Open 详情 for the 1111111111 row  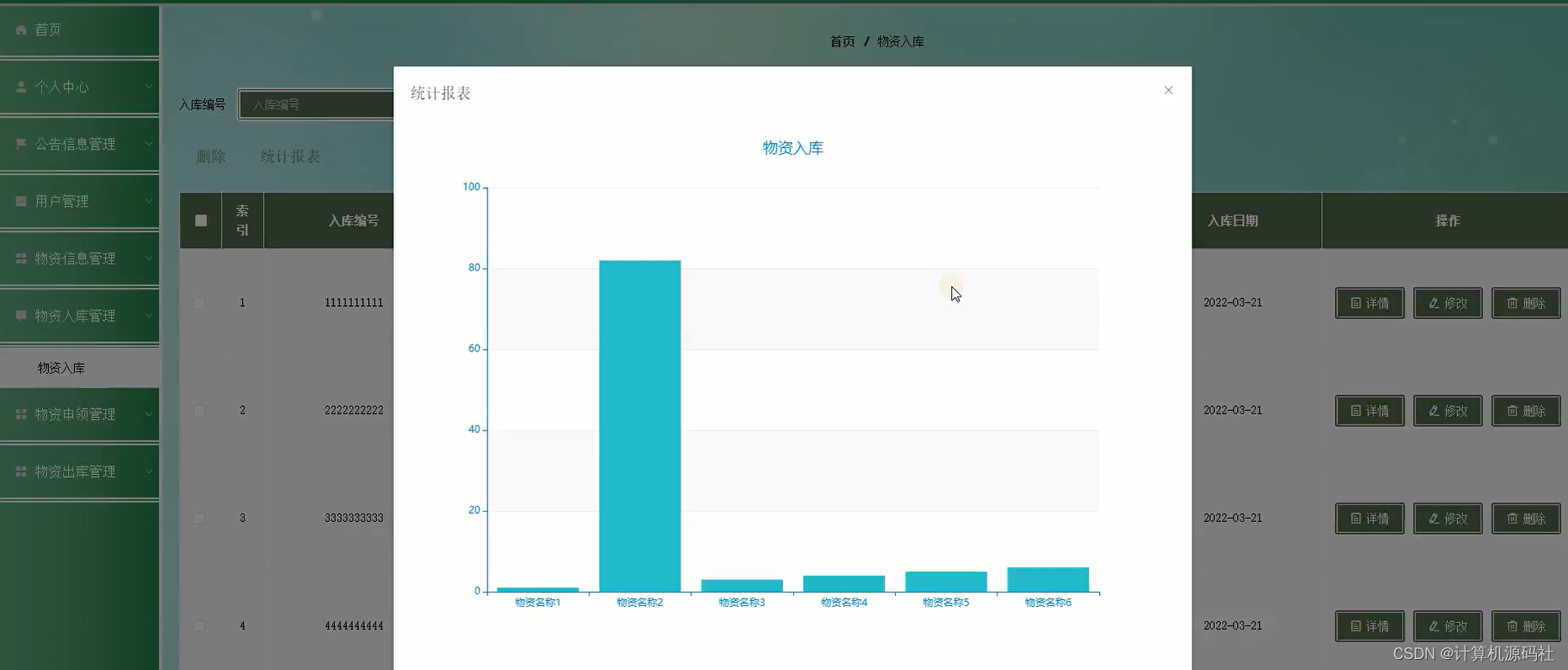tap(1370, 303)
